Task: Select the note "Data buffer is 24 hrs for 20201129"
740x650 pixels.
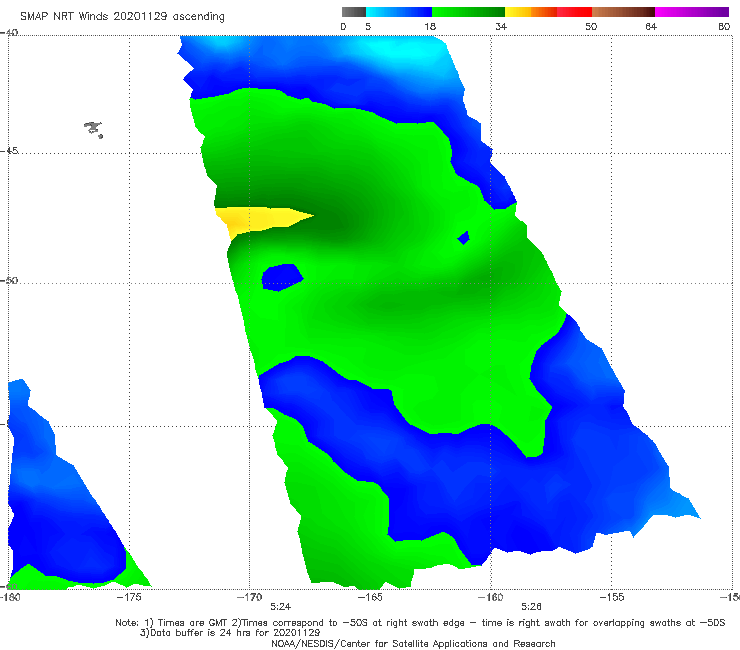Action: (x=230, y=633)
